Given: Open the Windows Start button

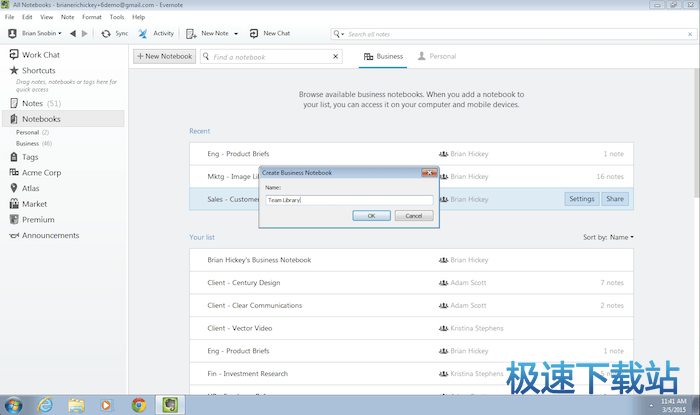Looking at the screenshot, I should pos(13,405).
